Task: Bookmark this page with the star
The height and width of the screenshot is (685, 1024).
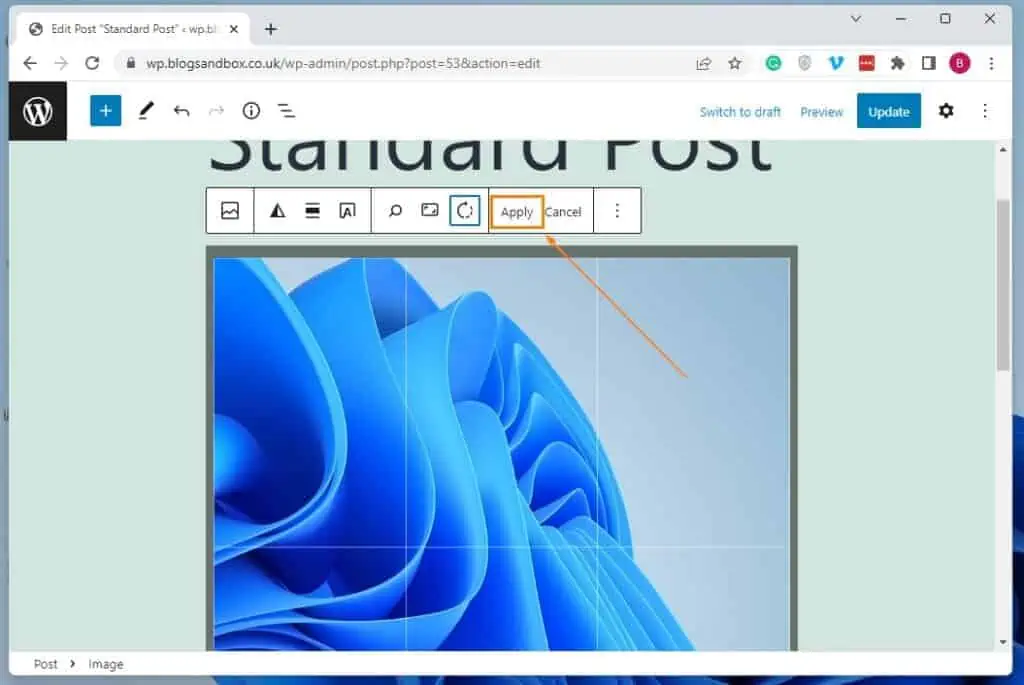Action: pos(735,63)
